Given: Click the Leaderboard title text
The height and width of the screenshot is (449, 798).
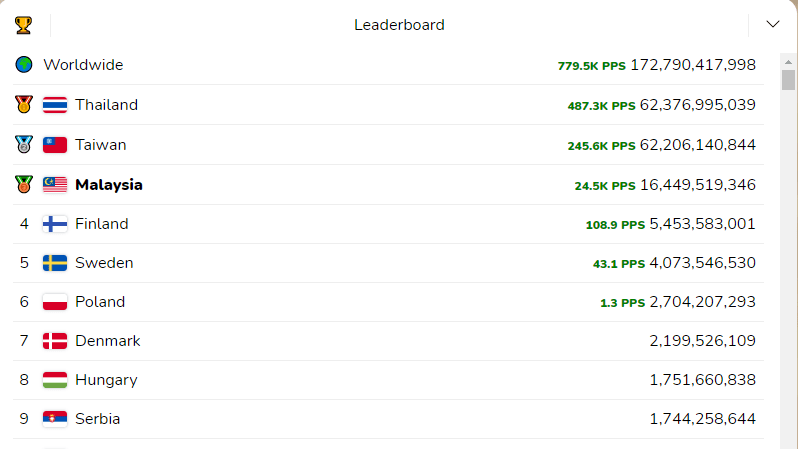Looking at the screenshot, I should [x=399, y=25].
